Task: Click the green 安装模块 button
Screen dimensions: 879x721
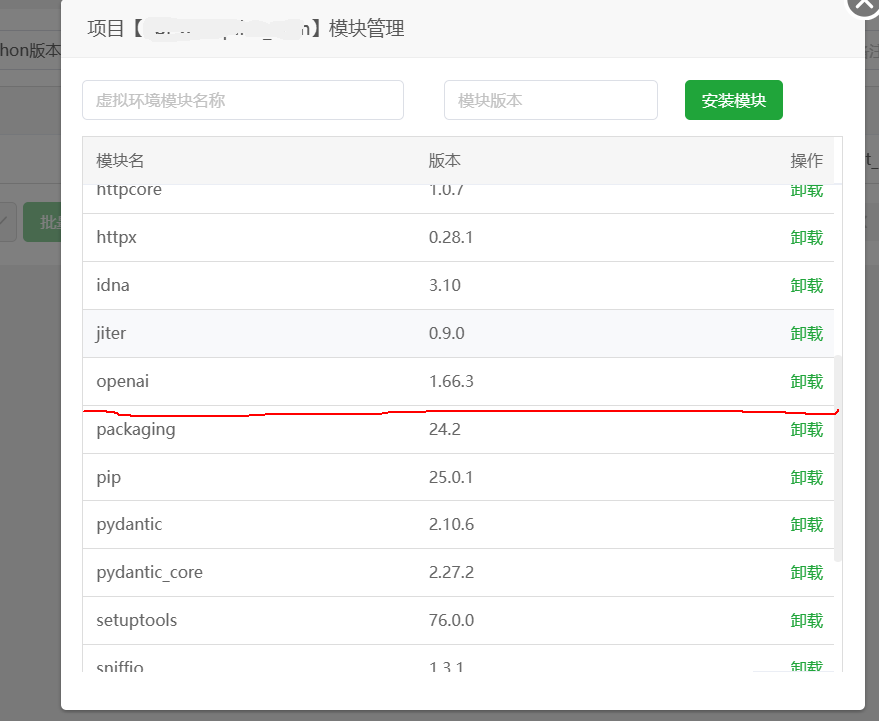Action: point(733,100)
